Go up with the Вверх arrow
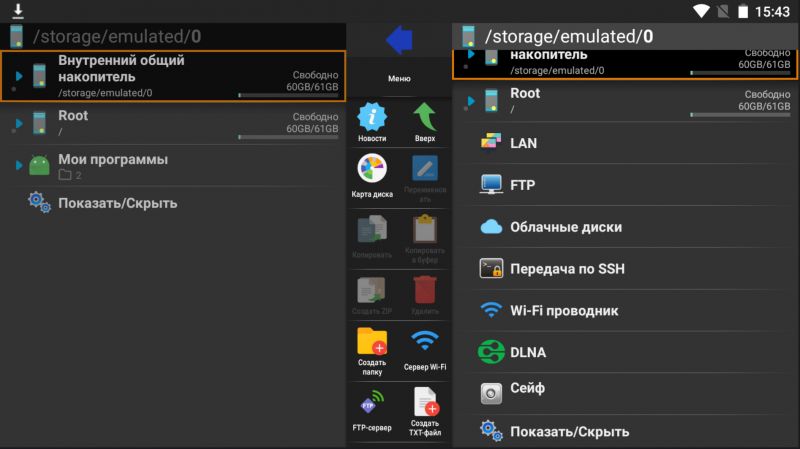800x449 pixels. coord(424,117)
